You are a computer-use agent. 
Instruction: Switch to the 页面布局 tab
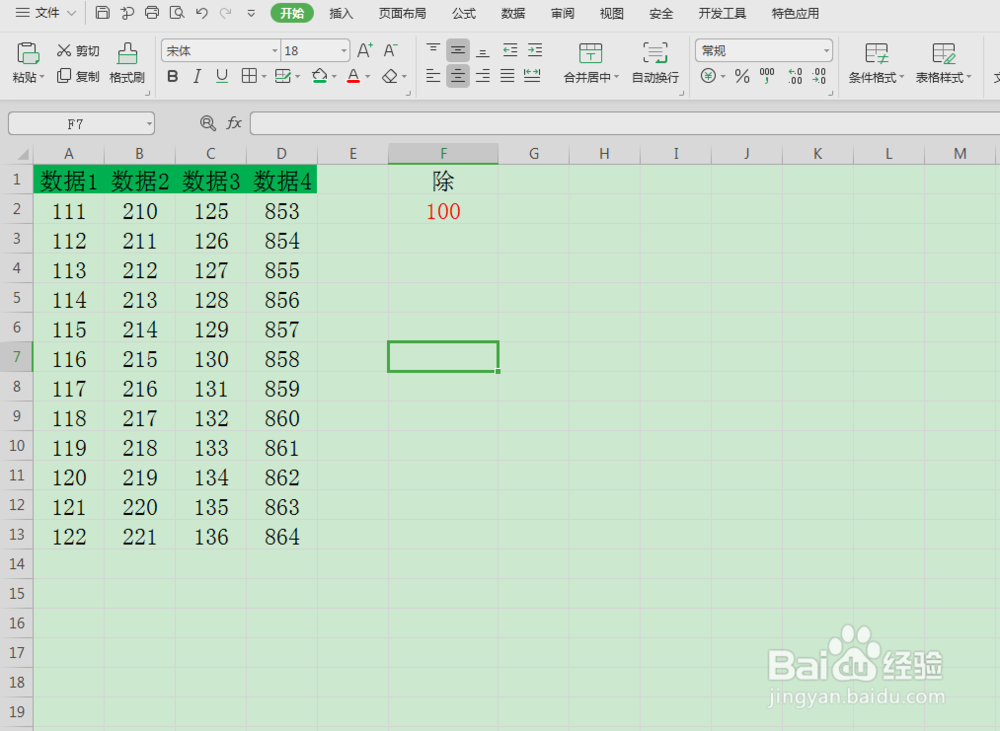click(402, 13)
